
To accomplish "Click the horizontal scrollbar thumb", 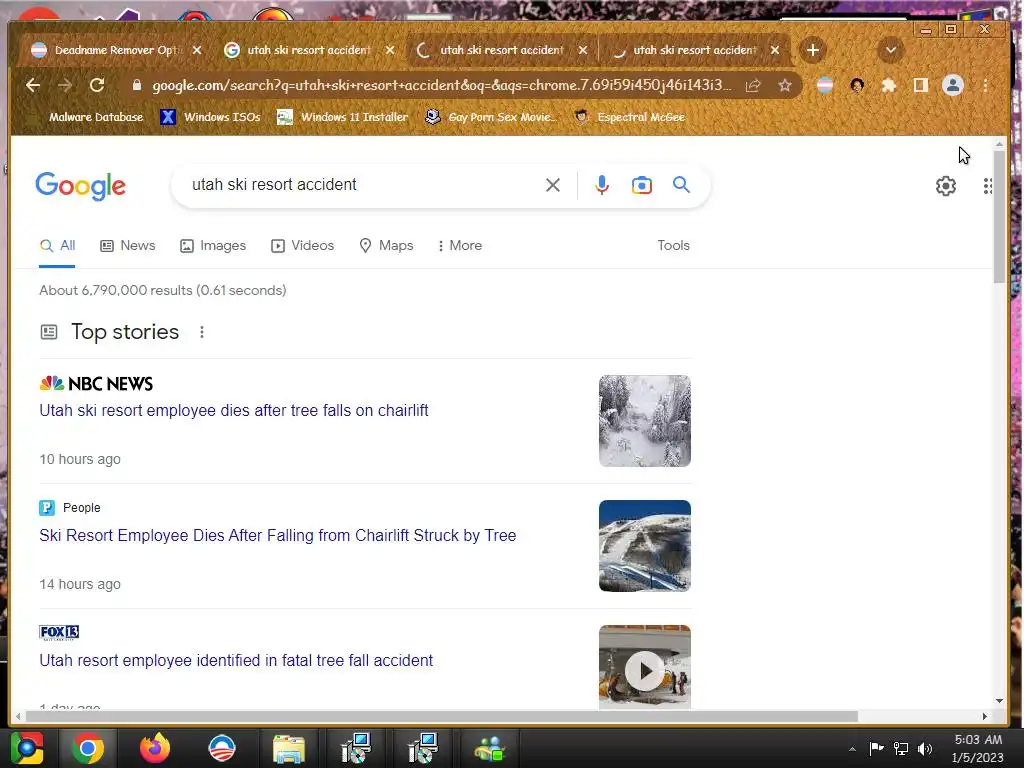I will pyautogui.click(x=441, y=716).
